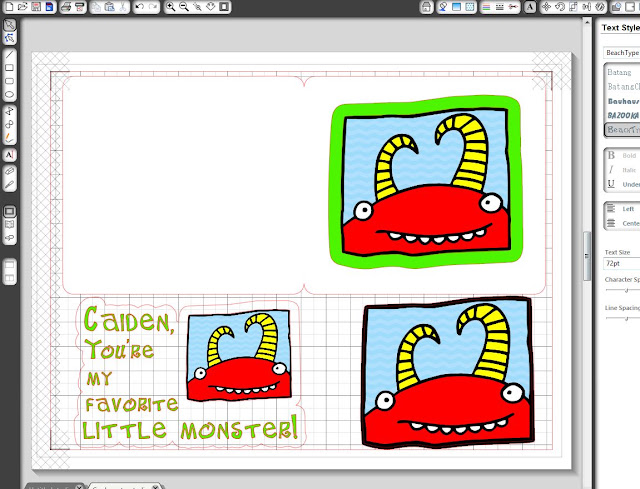Open the Modify shapes window

tap(616, 7)
